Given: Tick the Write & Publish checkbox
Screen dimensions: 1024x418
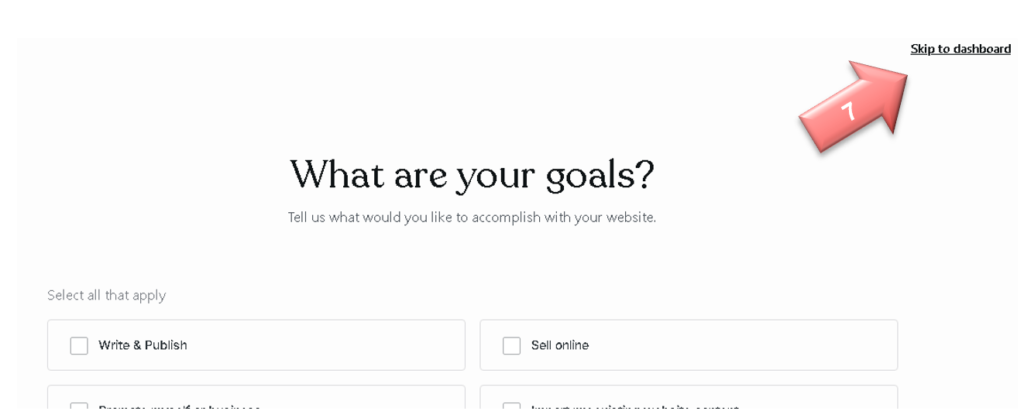Looking at the screenshot, I should [79, 345].
